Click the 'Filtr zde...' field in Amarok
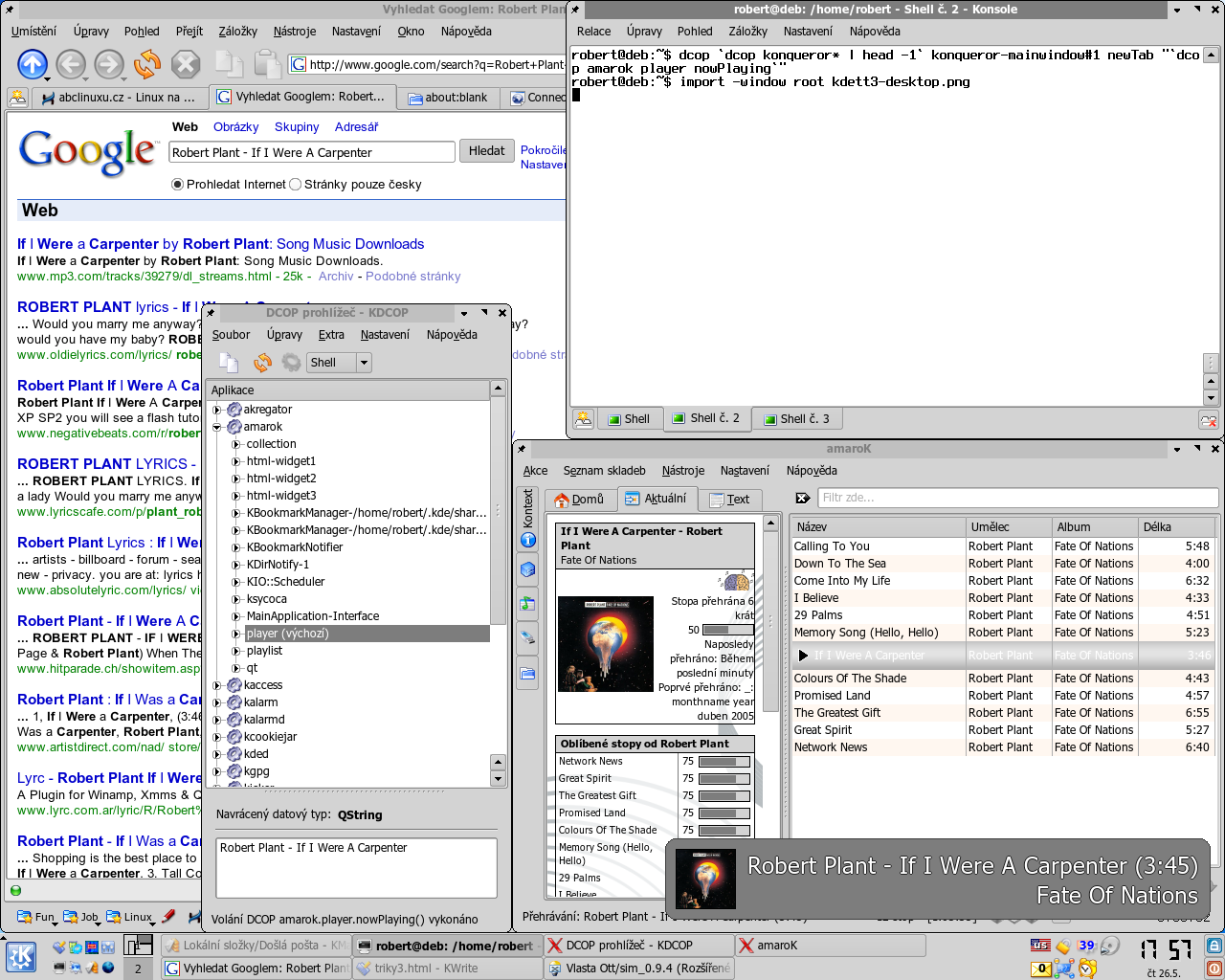Image resolution: width=1225 pixels, height=980 pixels. (x=1017, y=498)
